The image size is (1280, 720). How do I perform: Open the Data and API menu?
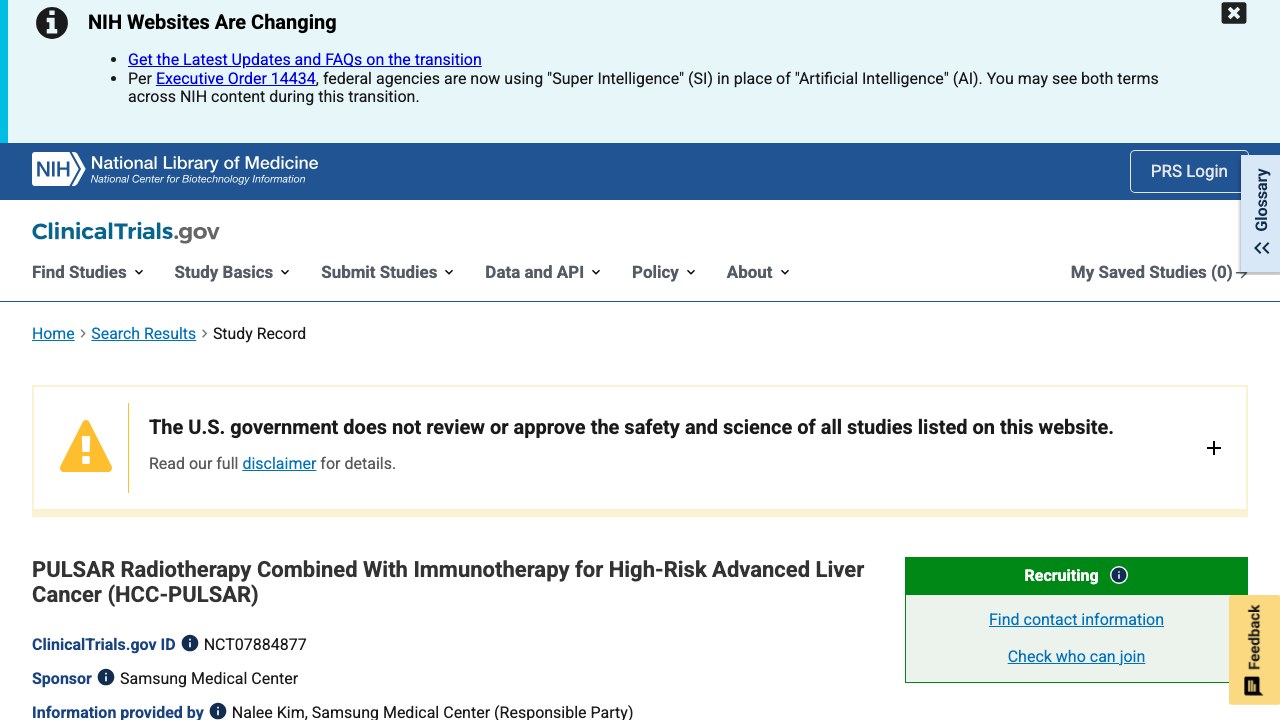pyautogui.click(x=542, y=272)
